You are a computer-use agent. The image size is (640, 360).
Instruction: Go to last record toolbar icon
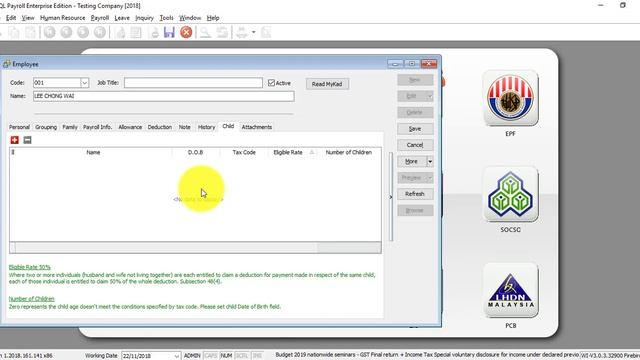pos(100,32)
